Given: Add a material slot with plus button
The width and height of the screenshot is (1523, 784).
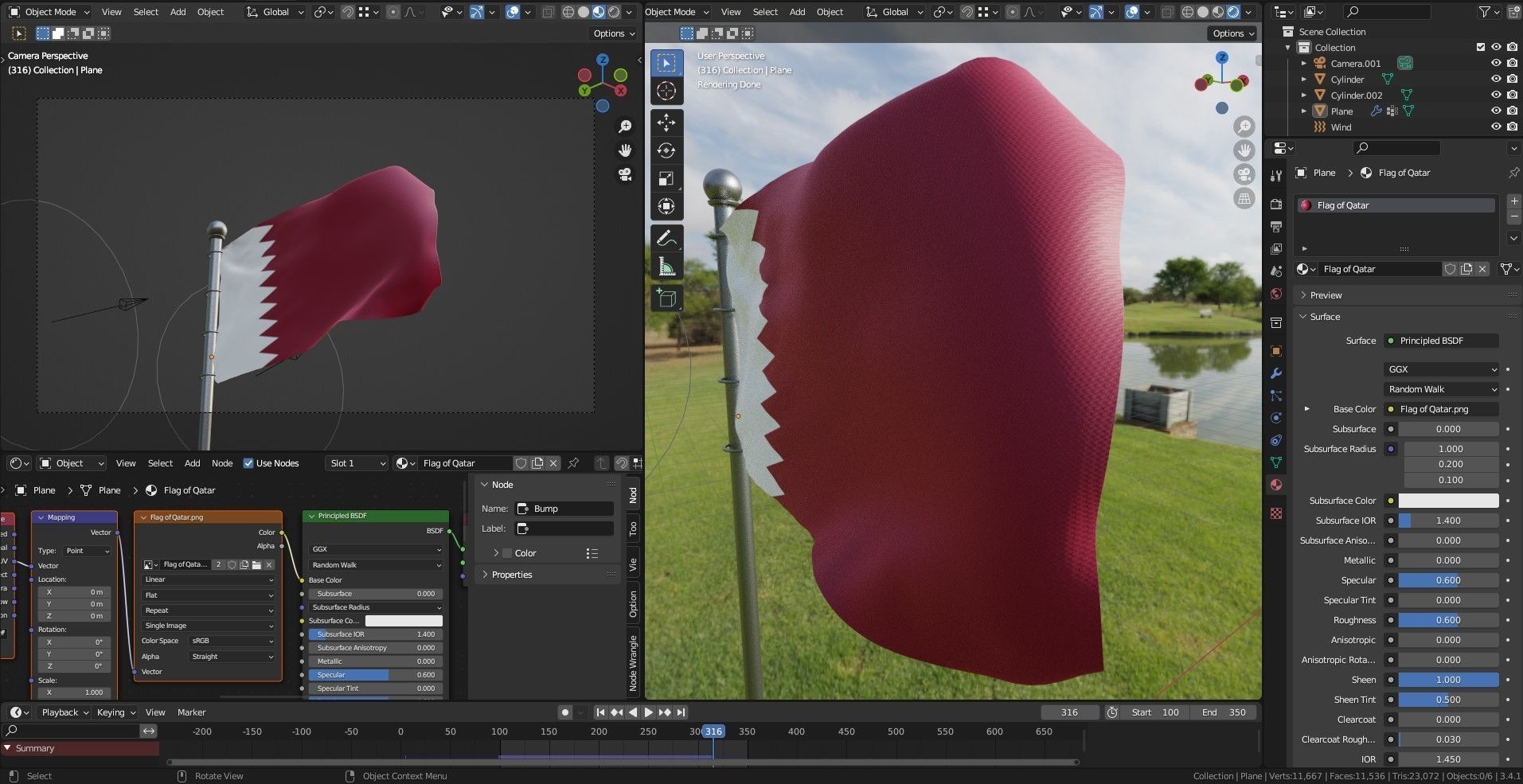Looking at the screenshot, I should point(1514,201).
